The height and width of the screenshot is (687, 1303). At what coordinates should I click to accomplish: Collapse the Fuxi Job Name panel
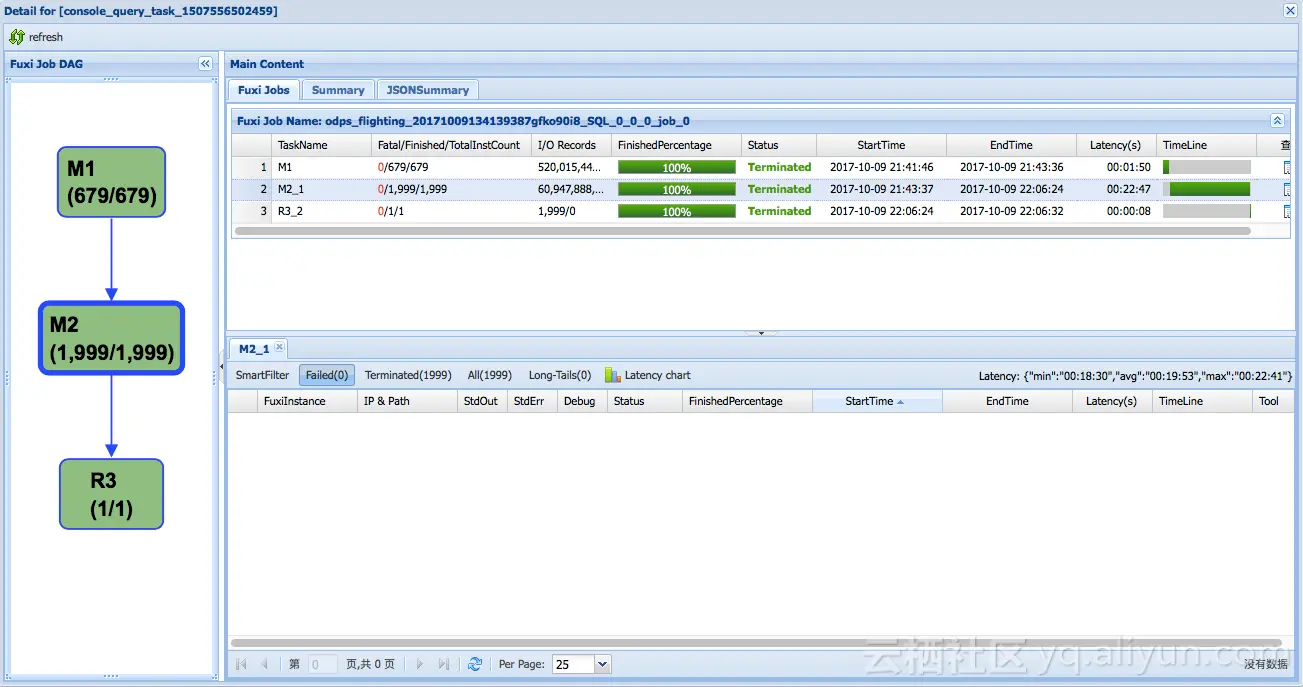(x=1277, y=121)
